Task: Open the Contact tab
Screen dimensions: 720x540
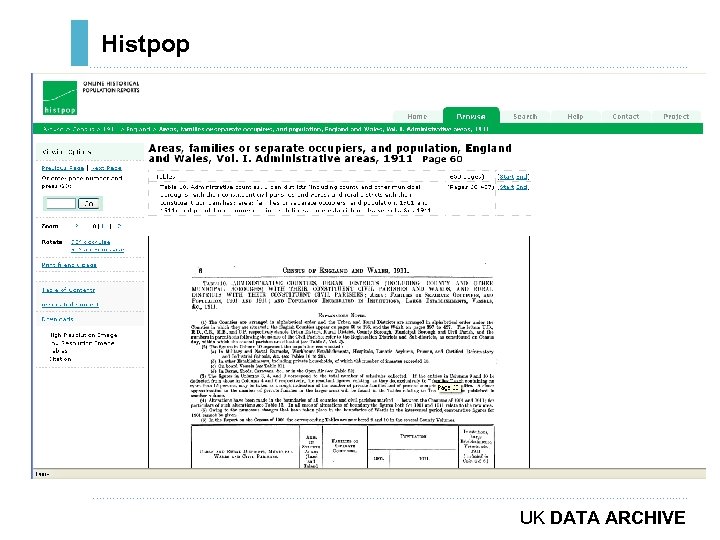Action: [625, 117]
